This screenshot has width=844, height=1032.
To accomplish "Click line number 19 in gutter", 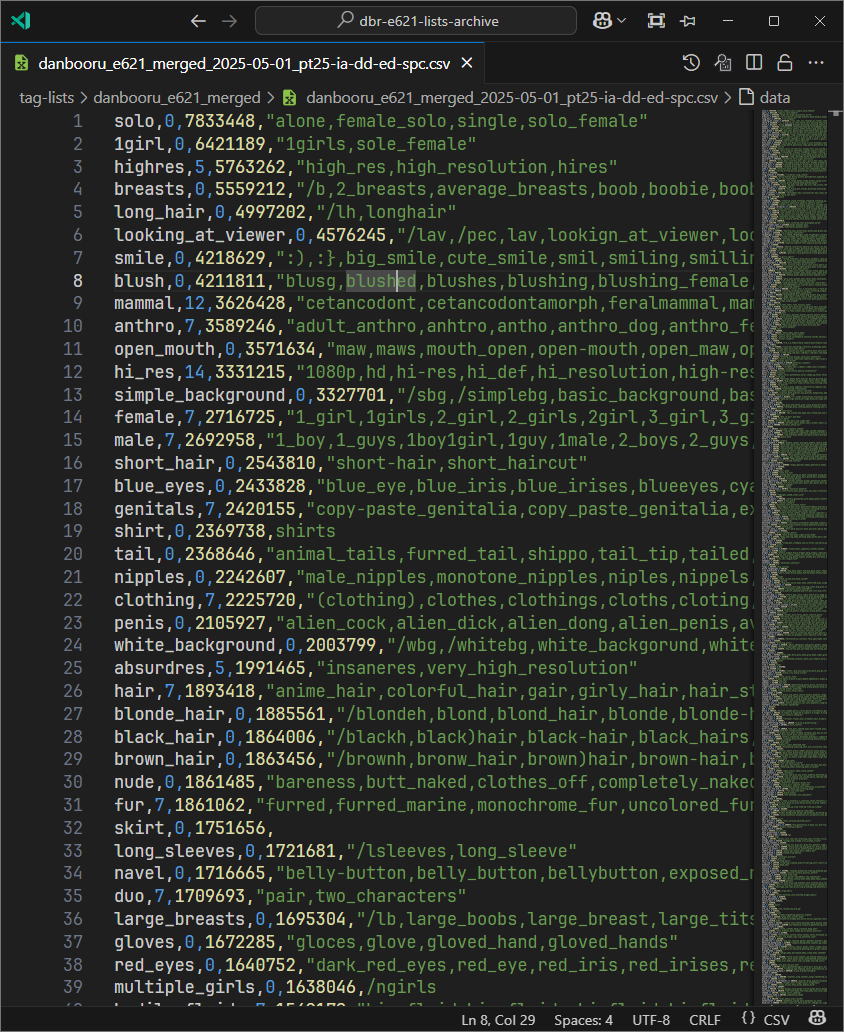I will point(73,531).
